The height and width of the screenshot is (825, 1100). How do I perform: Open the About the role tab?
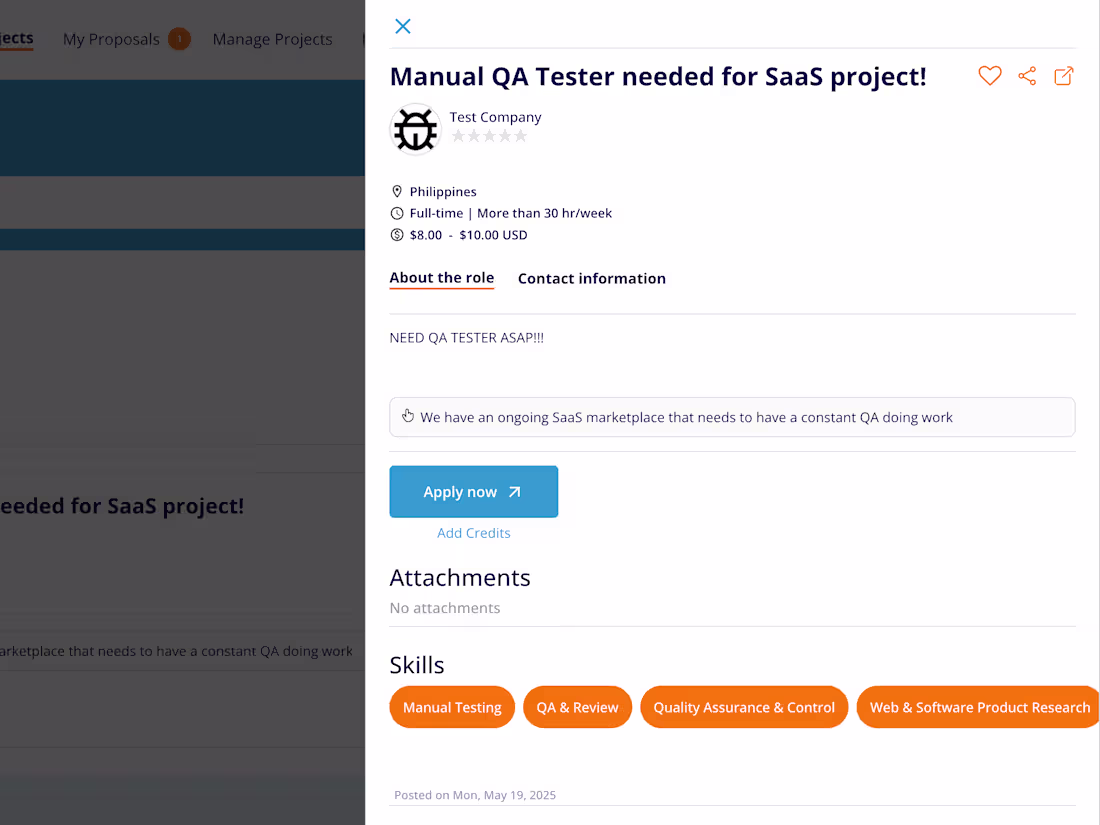pos(442,278)
